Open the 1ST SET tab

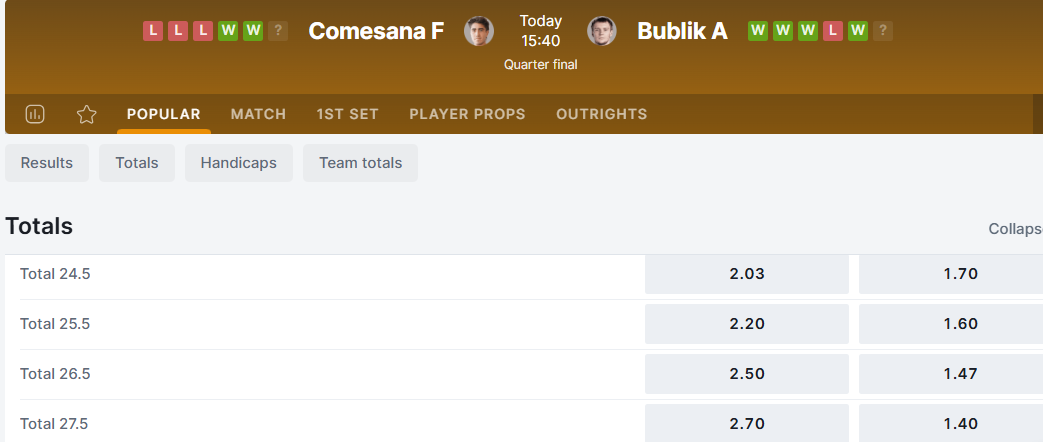[x=347, y=114]
